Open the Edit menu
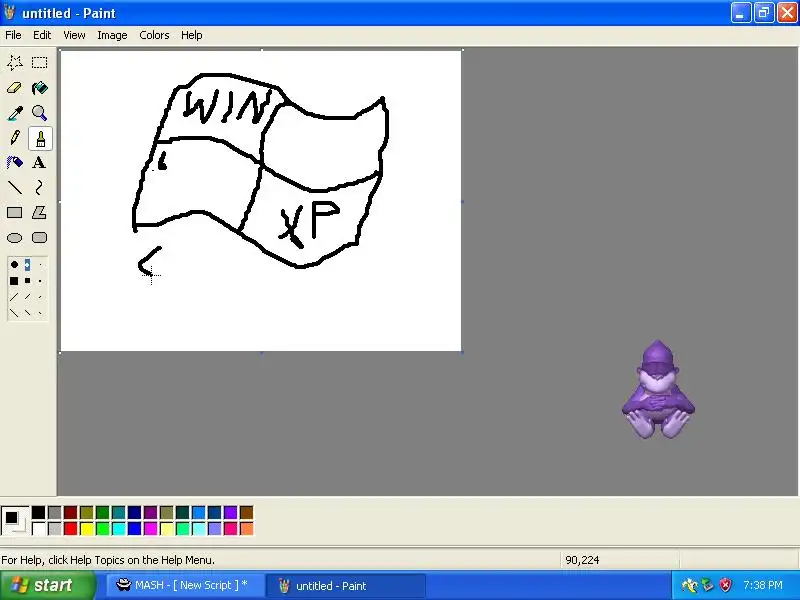This screenshot has height=600, width=800. (42, 35)
